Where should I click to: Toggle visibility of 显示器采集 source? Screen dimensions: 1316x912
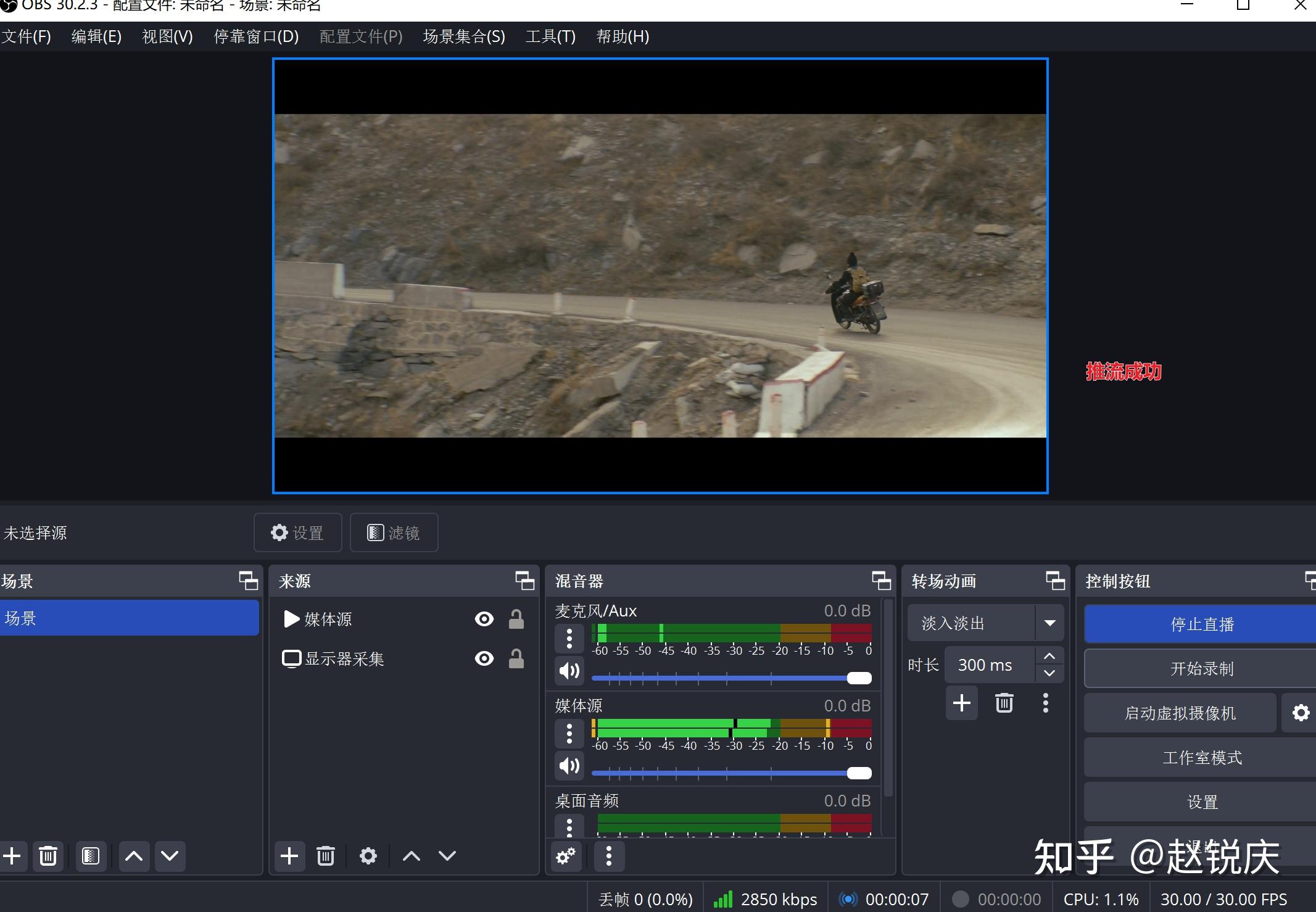coord(484,658)
